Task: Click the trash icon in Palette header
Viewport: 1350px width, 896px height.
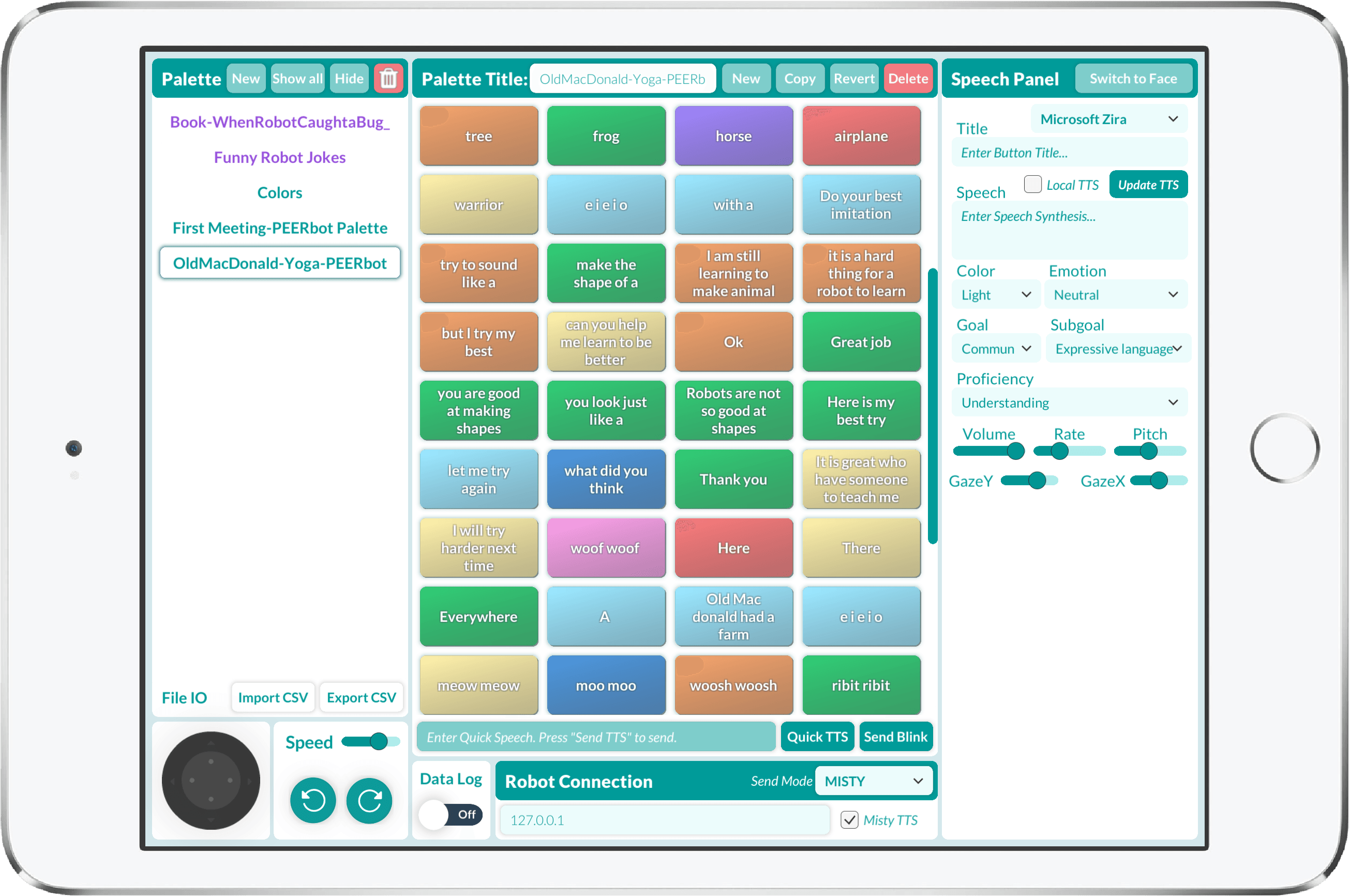Action: coord(388,78)
